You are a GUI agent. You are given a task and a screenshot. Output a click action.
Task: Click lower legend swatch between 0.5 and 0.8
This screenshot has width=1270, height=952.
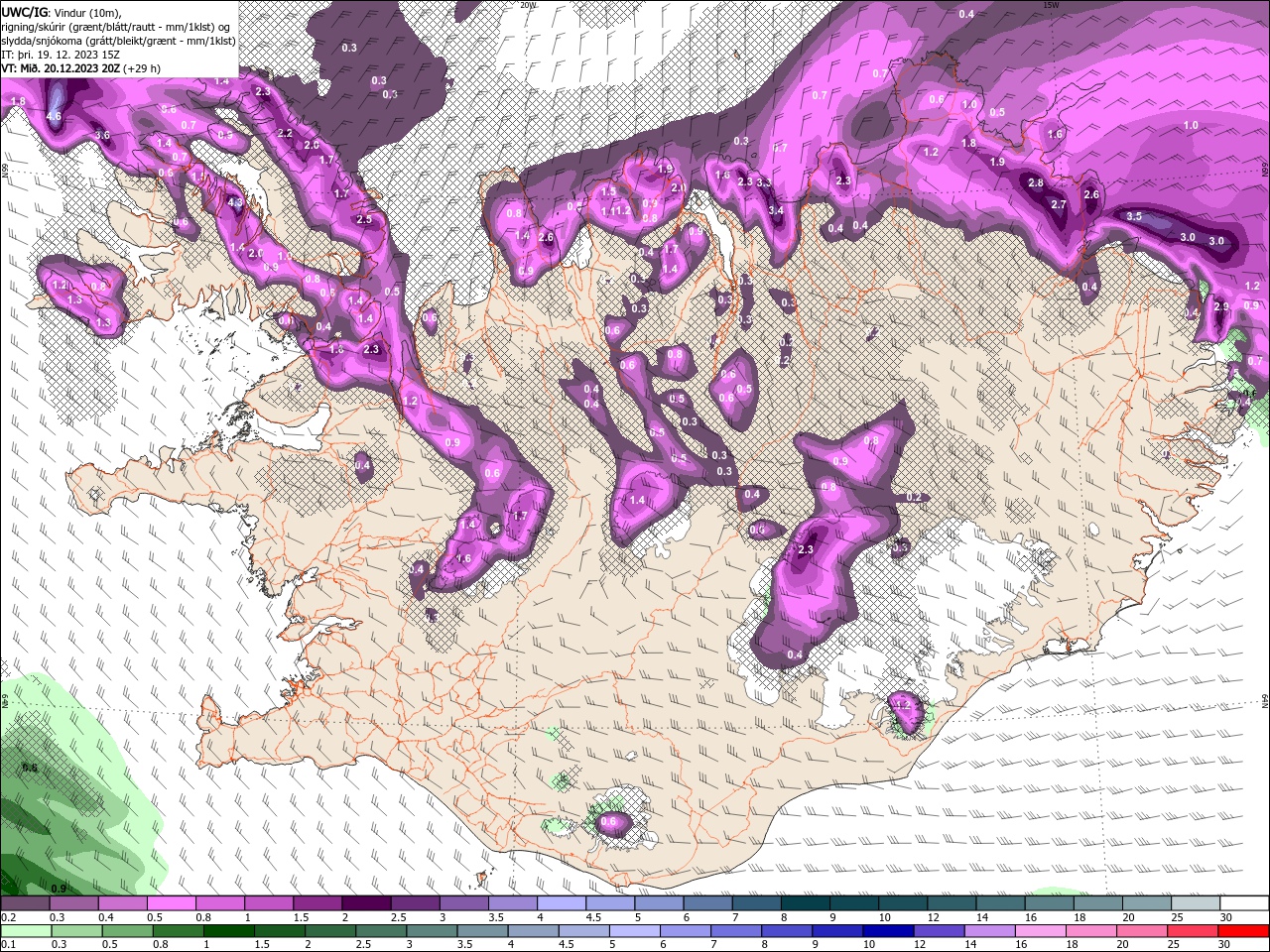128,930
